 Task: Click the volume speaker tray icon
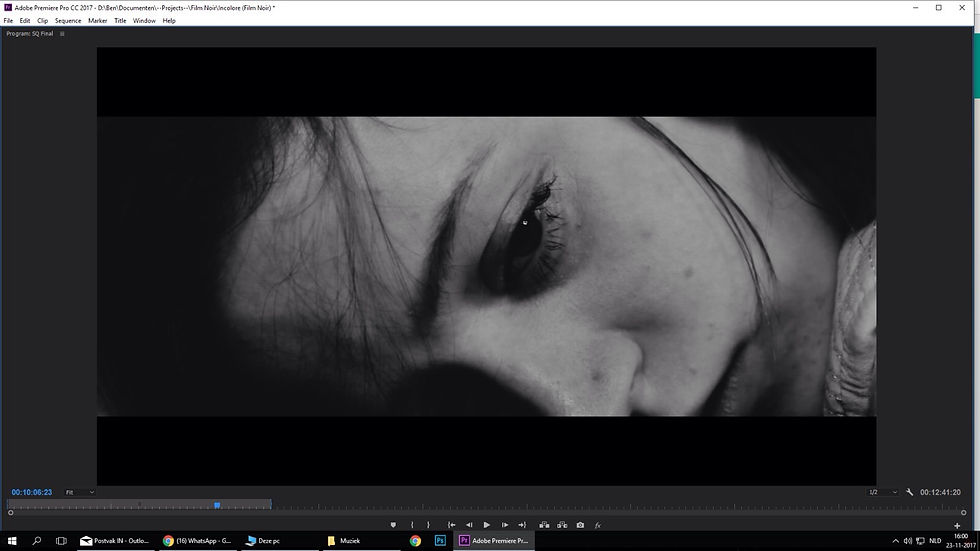[x=908, y=541]
